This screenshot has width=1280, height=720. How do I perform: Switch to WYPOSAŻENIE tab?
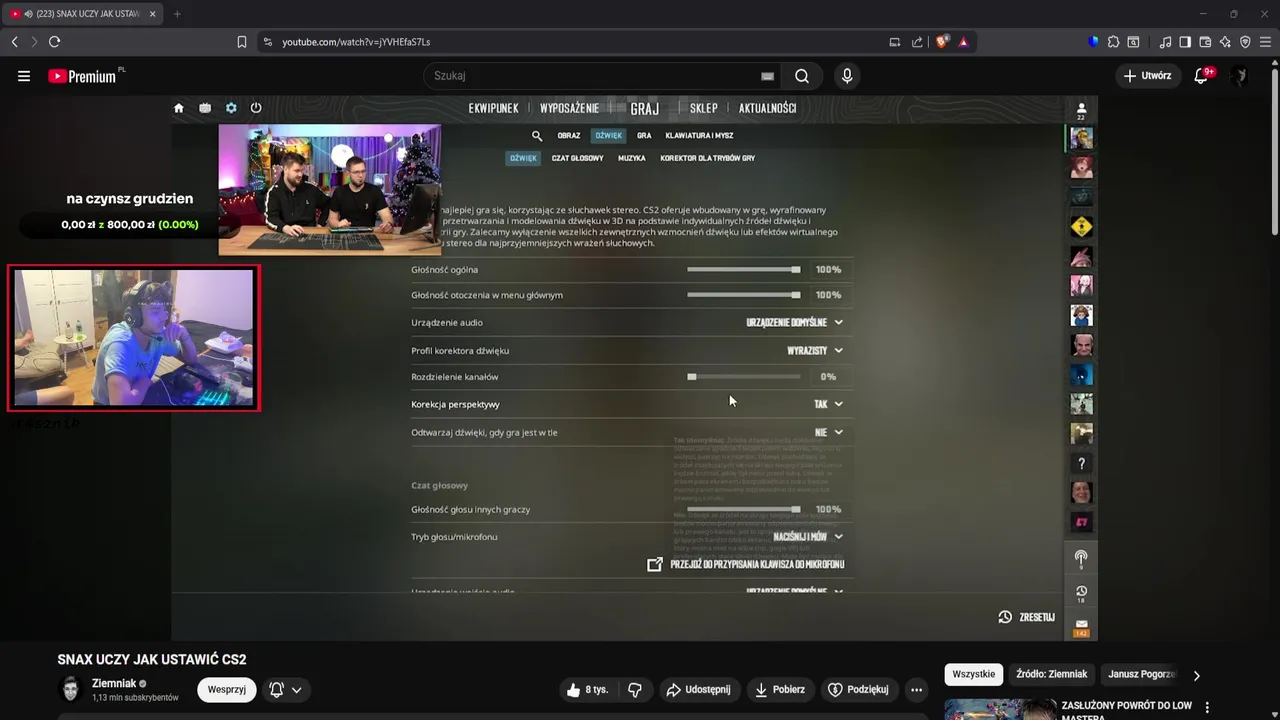point(569,108)
